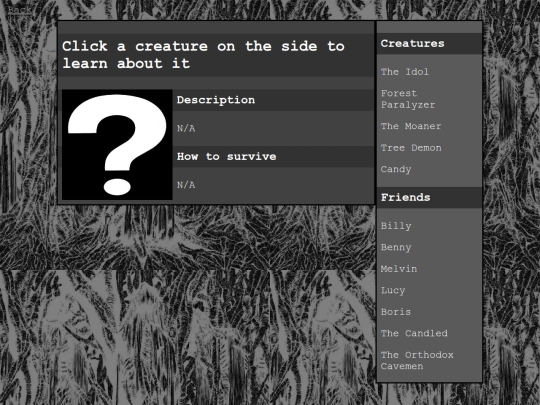View the Tree Demon entry
Screen dimensions: 540x405
click(x=411, y=148)
